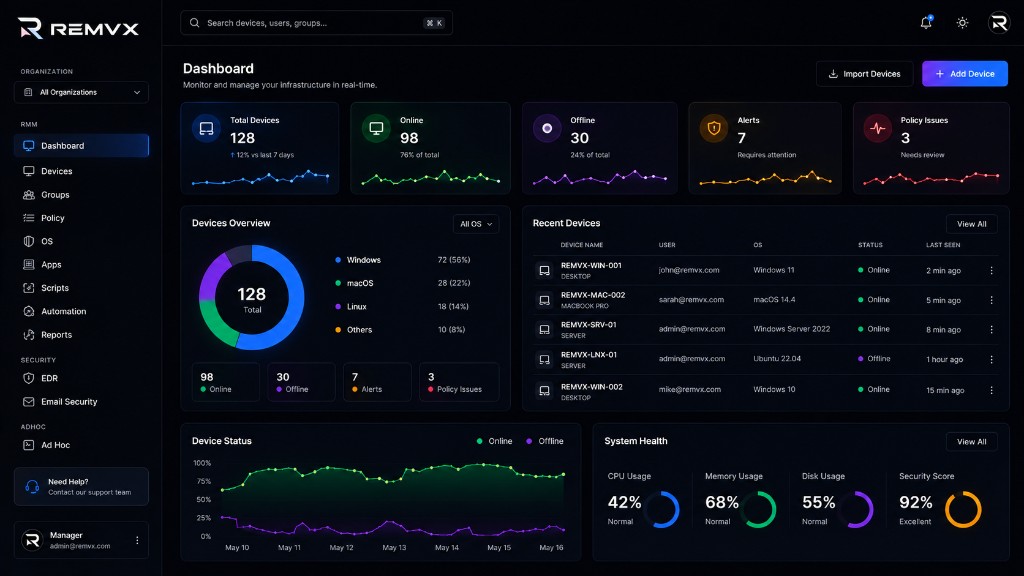Click the Memory Usage ring gauge
Screen dimensions: 1024x576
758,509
